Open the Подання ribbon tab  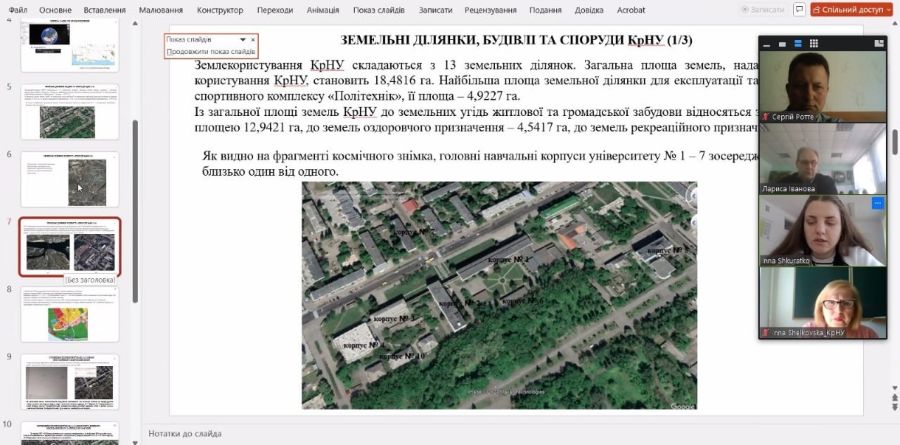pos(545,10)
